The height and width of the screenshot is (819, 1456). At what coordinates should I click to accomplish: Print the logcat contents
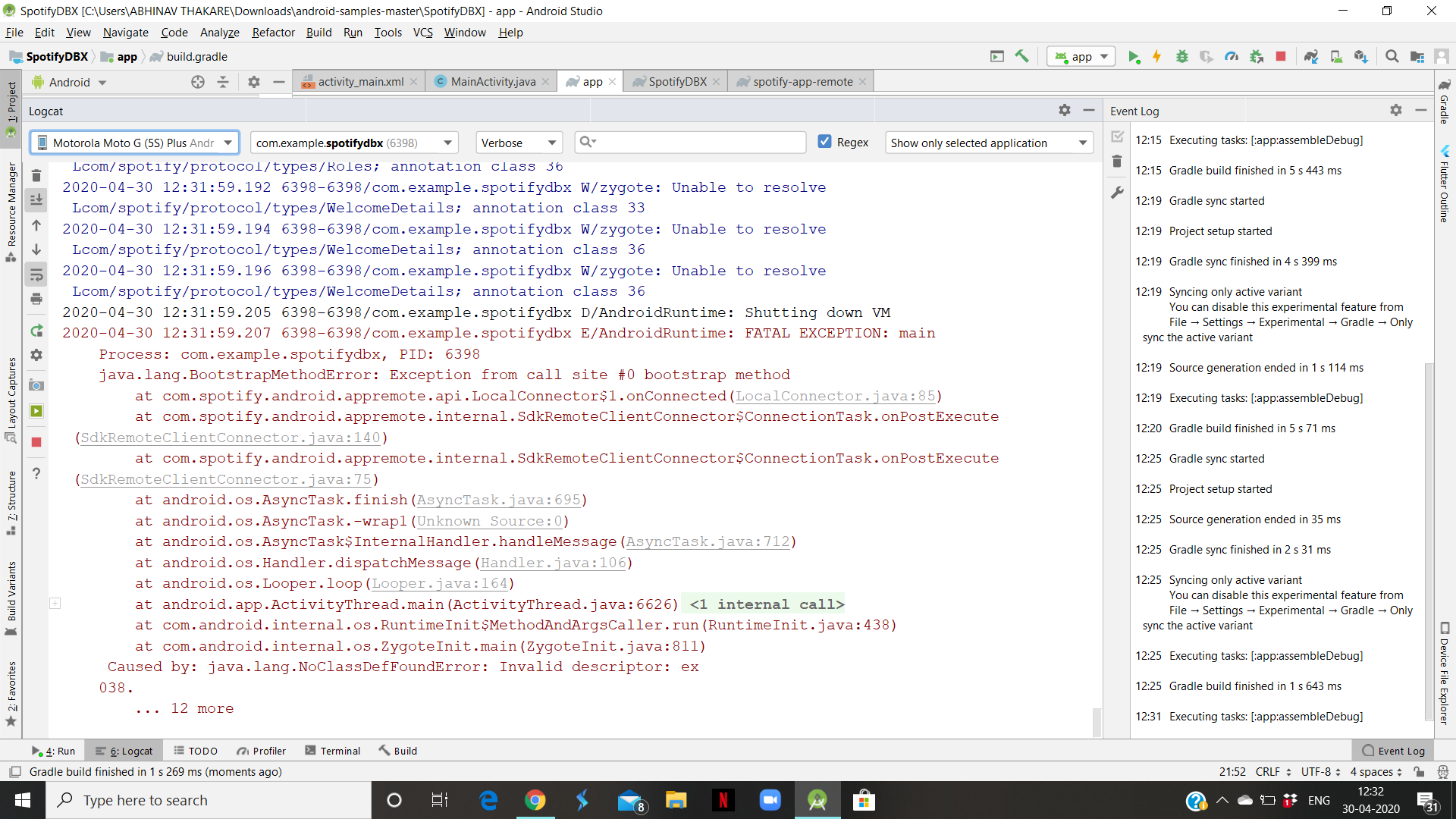pos(36,299)
